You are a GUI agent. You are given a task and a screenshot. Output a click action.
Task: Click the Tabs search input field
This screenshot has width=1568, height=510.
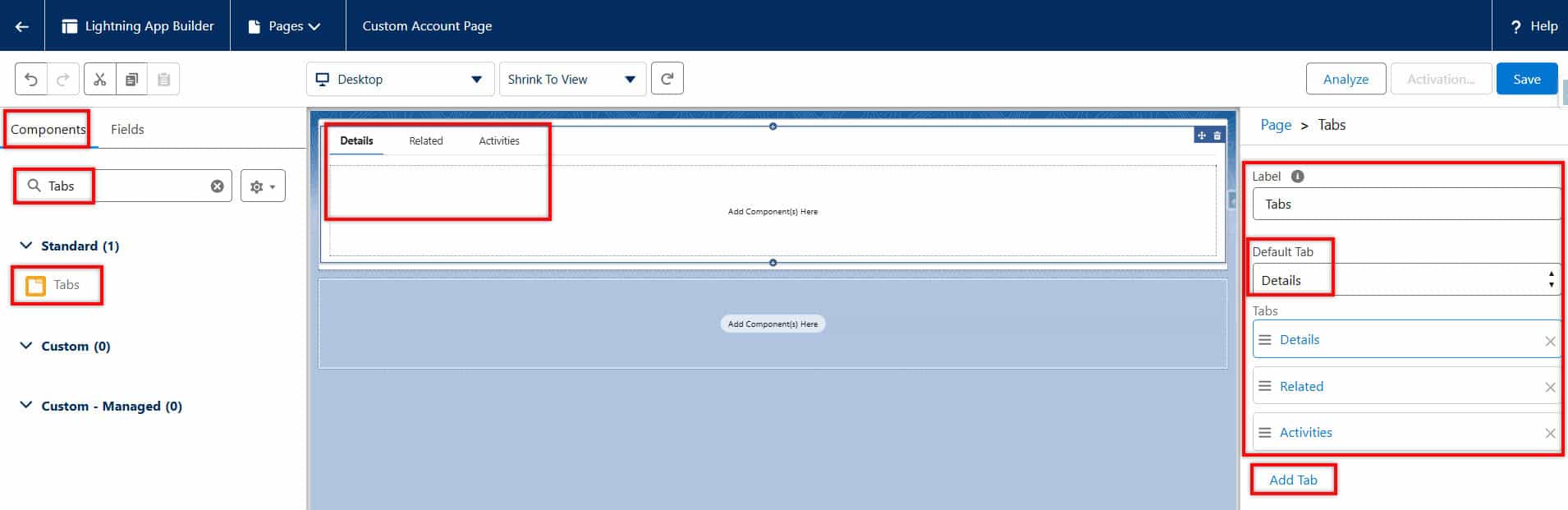[123, 186]
